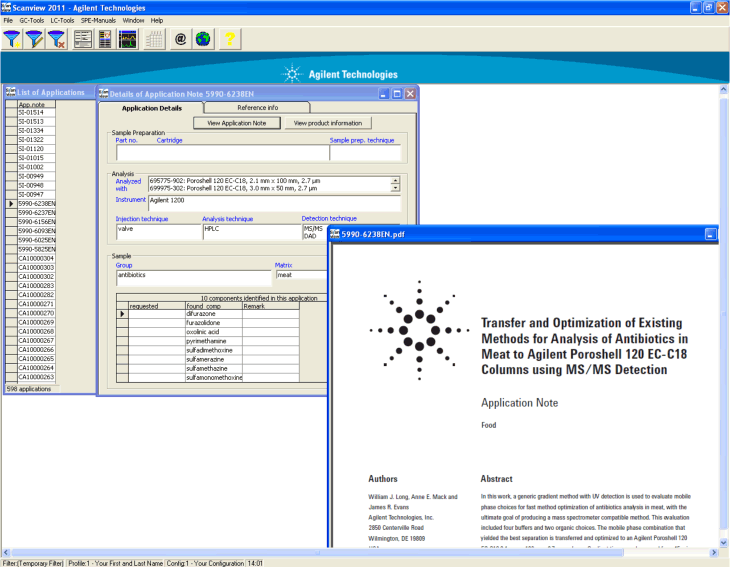This screenshot has width=730, height=567.
Task: Switch to the Reference info tab
Action: tap(257, 107)
